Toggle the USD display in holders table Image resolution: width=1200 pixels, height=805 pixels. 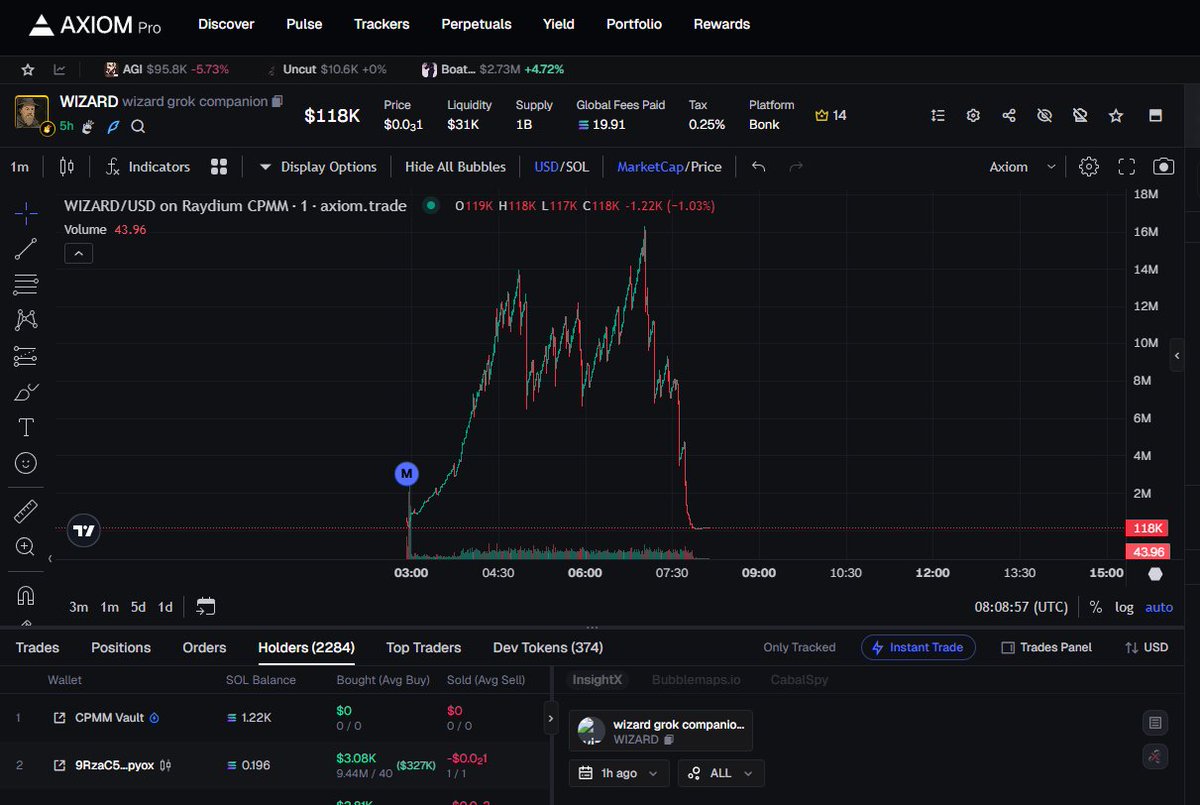tap(1146, 647)
